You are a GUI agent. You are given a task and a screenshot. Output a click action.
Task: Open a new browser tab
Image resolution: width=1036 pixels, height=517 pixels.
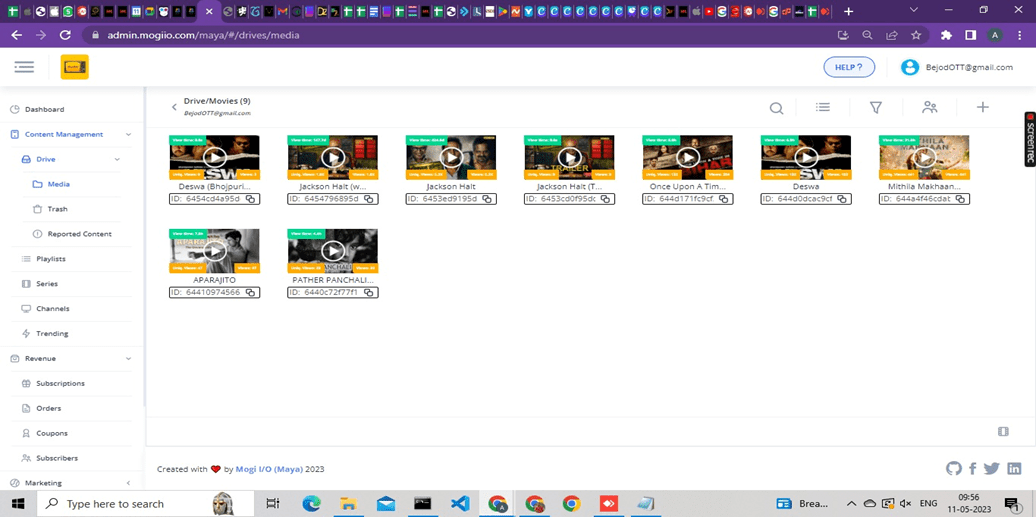coord(849,11)
